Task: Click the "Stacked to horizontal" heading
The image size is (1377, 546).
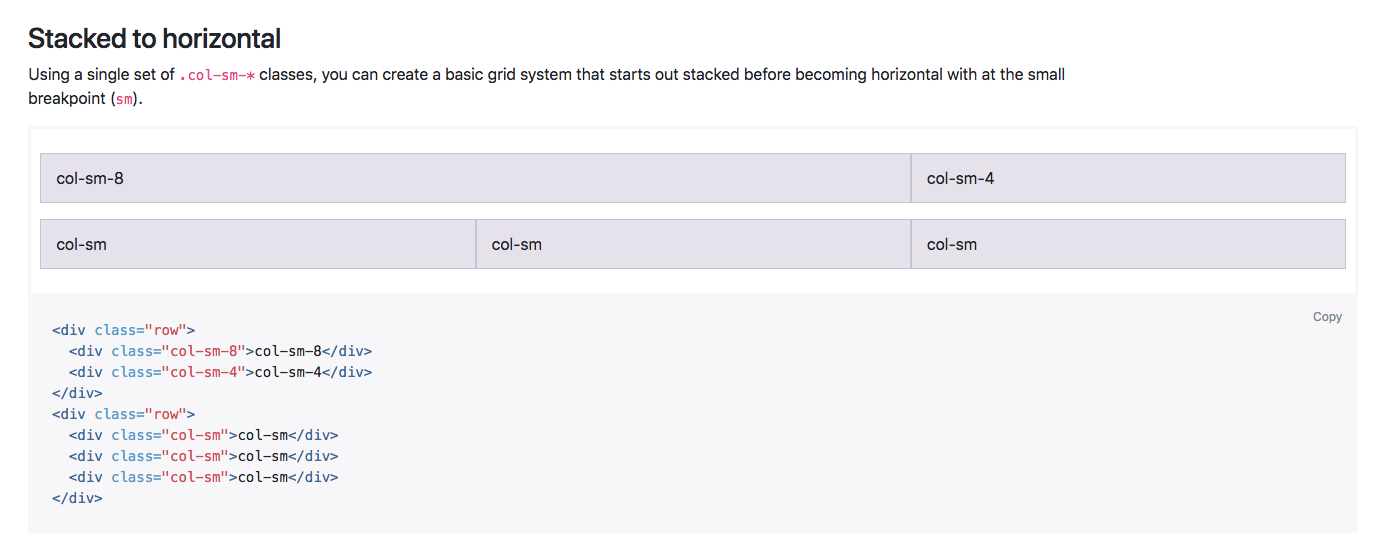Action: [154, 39]
